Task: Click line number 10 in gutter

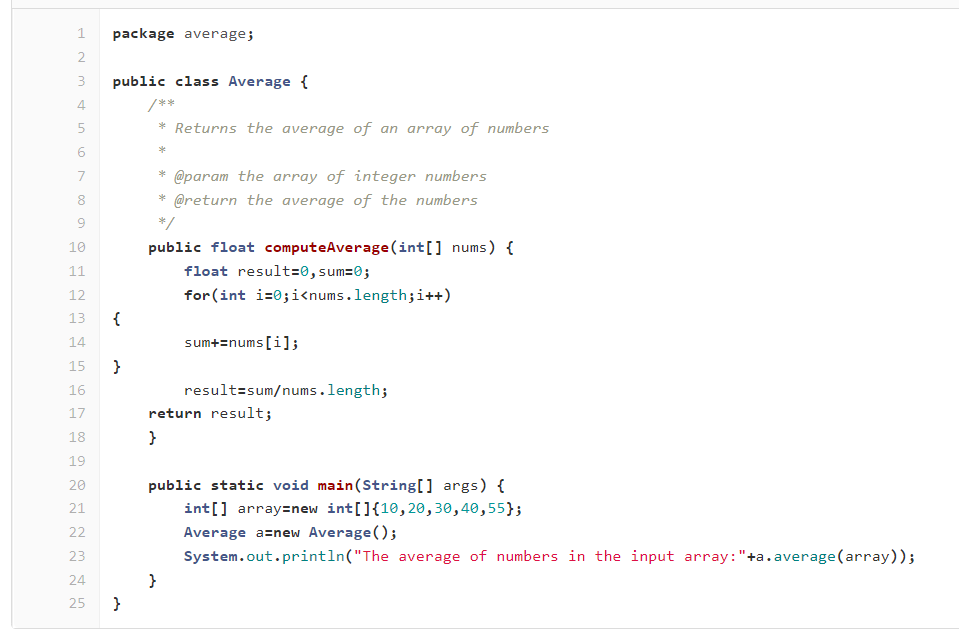Action: pyautogui.click(x=77, y=247)
